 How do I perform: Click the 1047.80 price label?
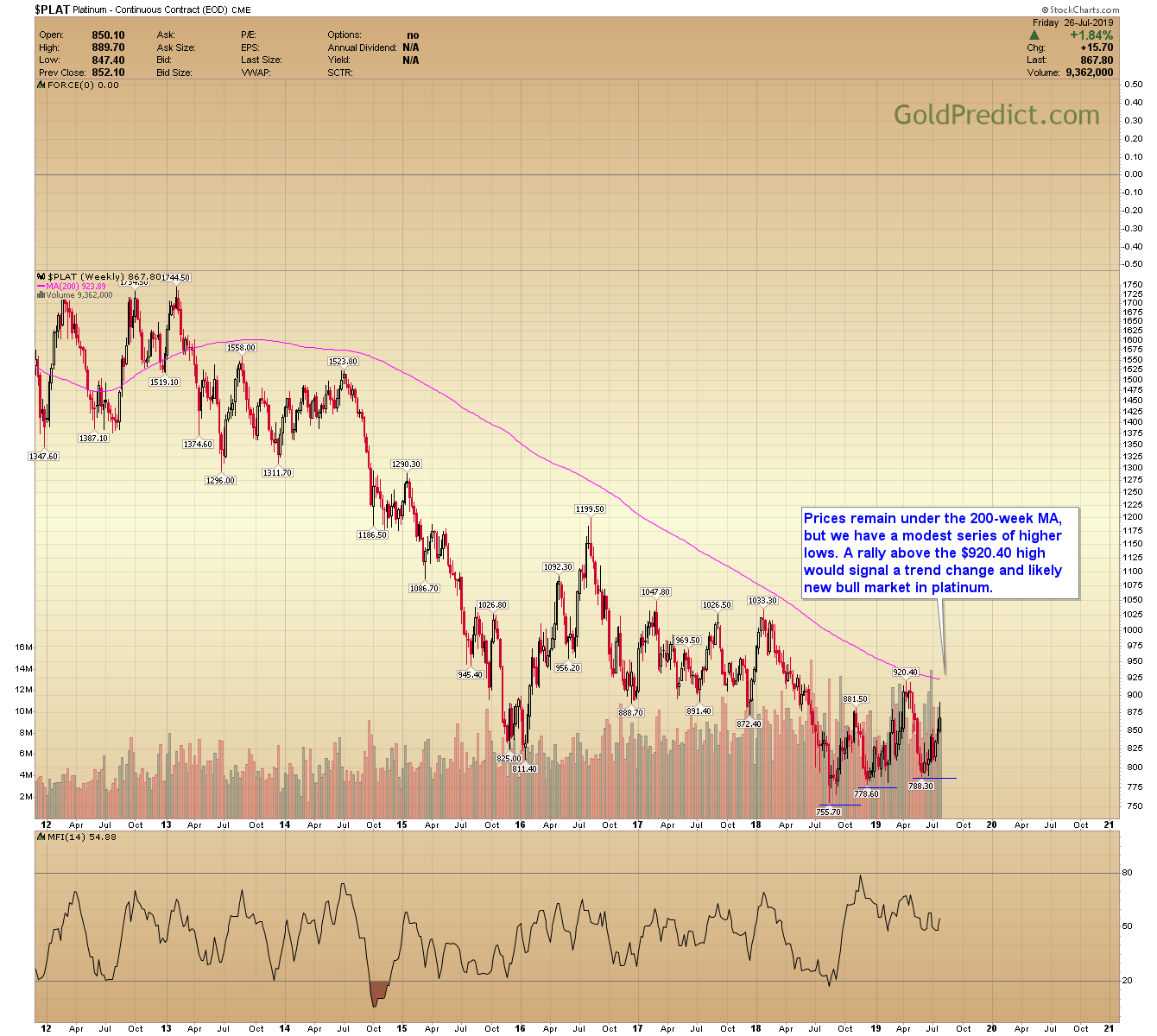pos(655,591)
